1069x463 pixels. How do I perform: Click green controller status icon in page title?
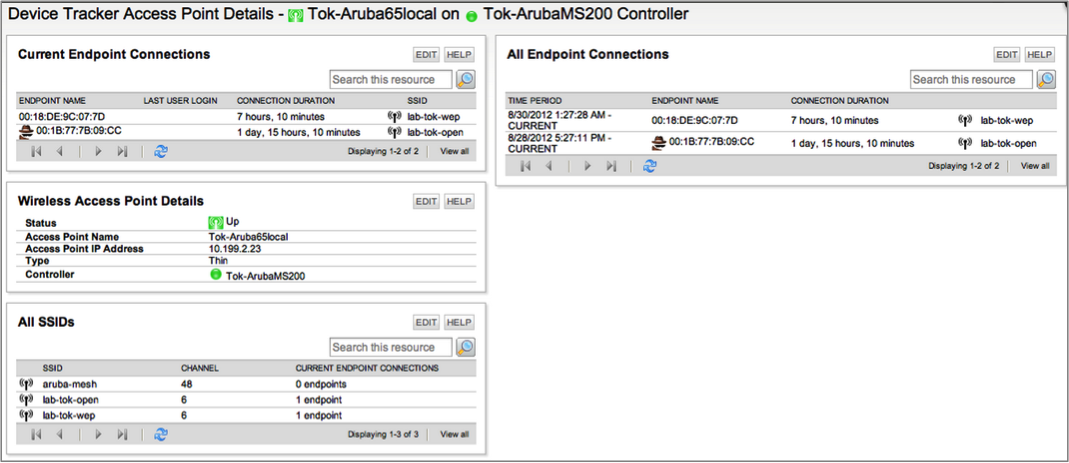click(x=470, y=16)
